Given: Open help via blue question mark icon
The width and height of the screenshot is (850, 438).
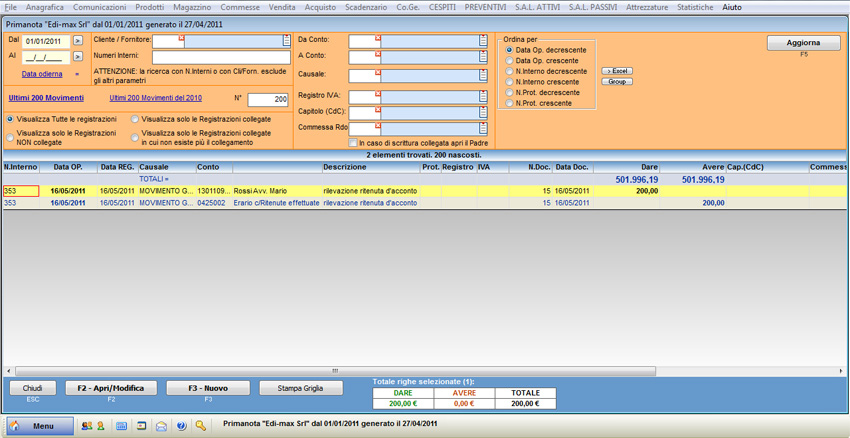Looking at the screenshot, I should (x=181, y=426).
